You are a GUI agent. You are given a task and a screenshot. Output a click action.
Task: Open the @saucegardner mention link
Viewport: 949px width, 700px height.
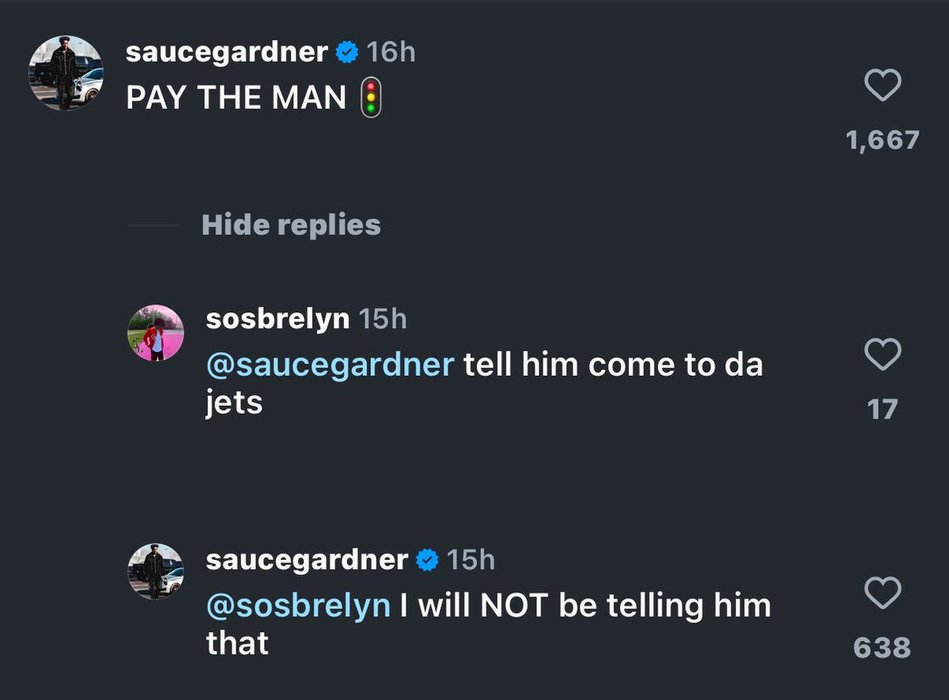330,364
